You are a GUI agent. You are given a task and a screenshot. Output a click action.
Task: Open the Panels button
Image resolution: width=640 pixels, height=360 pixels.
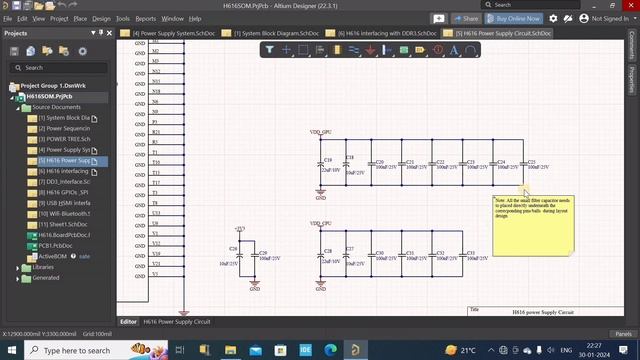pyautogui.click(x=623, y=334)
